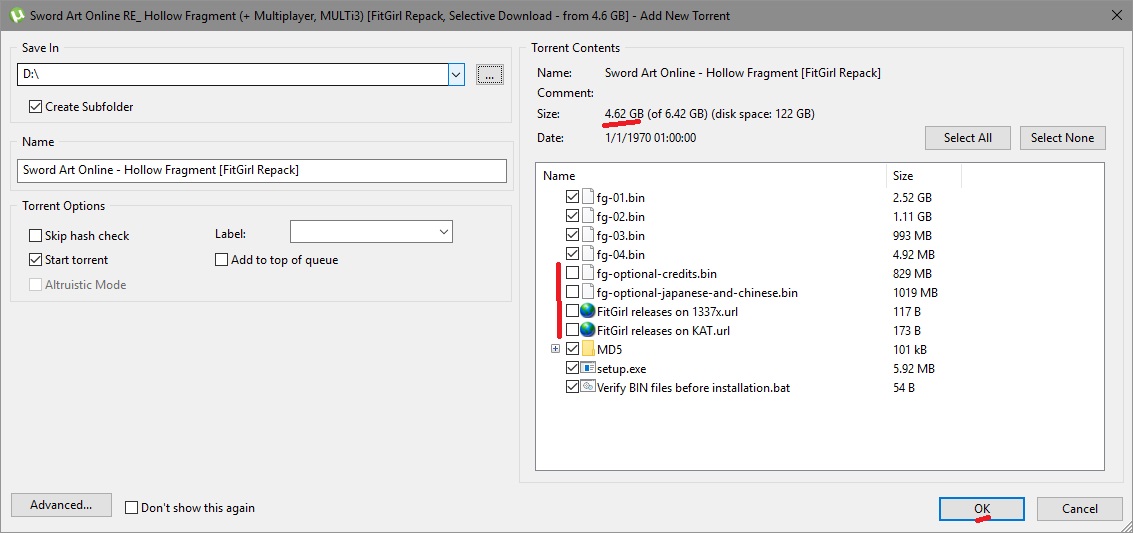Select the setup.exe row name
Viewport: 1133px width, 533px height.
[x=623, y=368]
